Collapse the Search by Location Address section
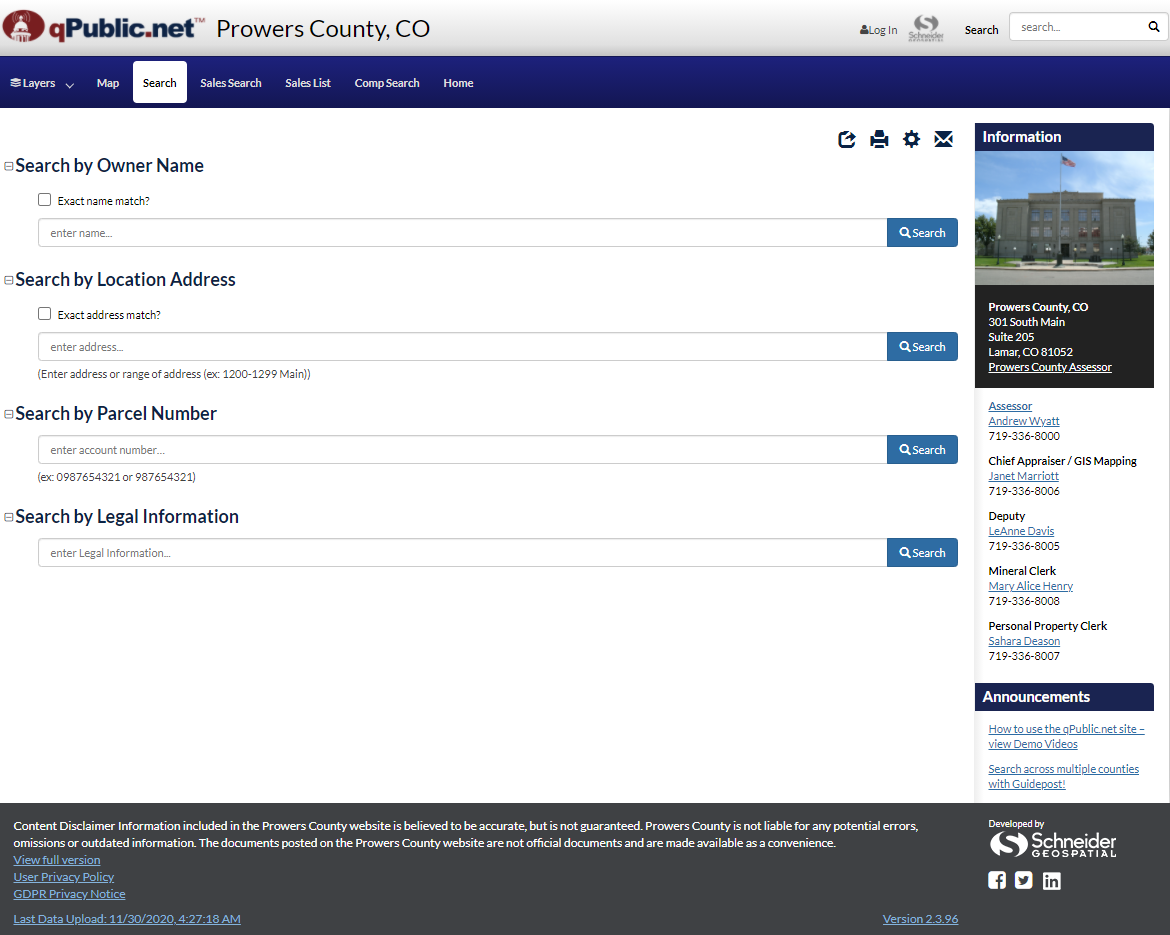 click(9, 280)
